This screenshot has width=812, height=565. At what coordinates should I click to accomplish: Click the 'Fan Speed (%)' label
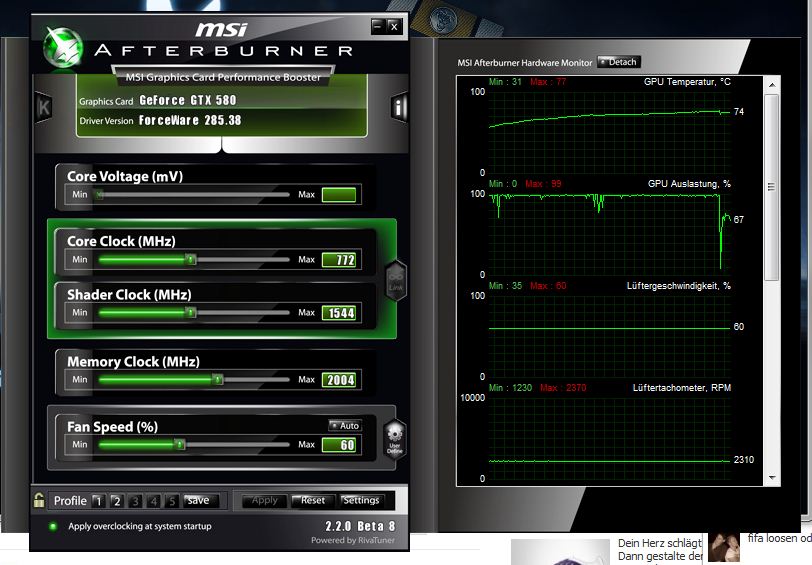pos(112,427)
